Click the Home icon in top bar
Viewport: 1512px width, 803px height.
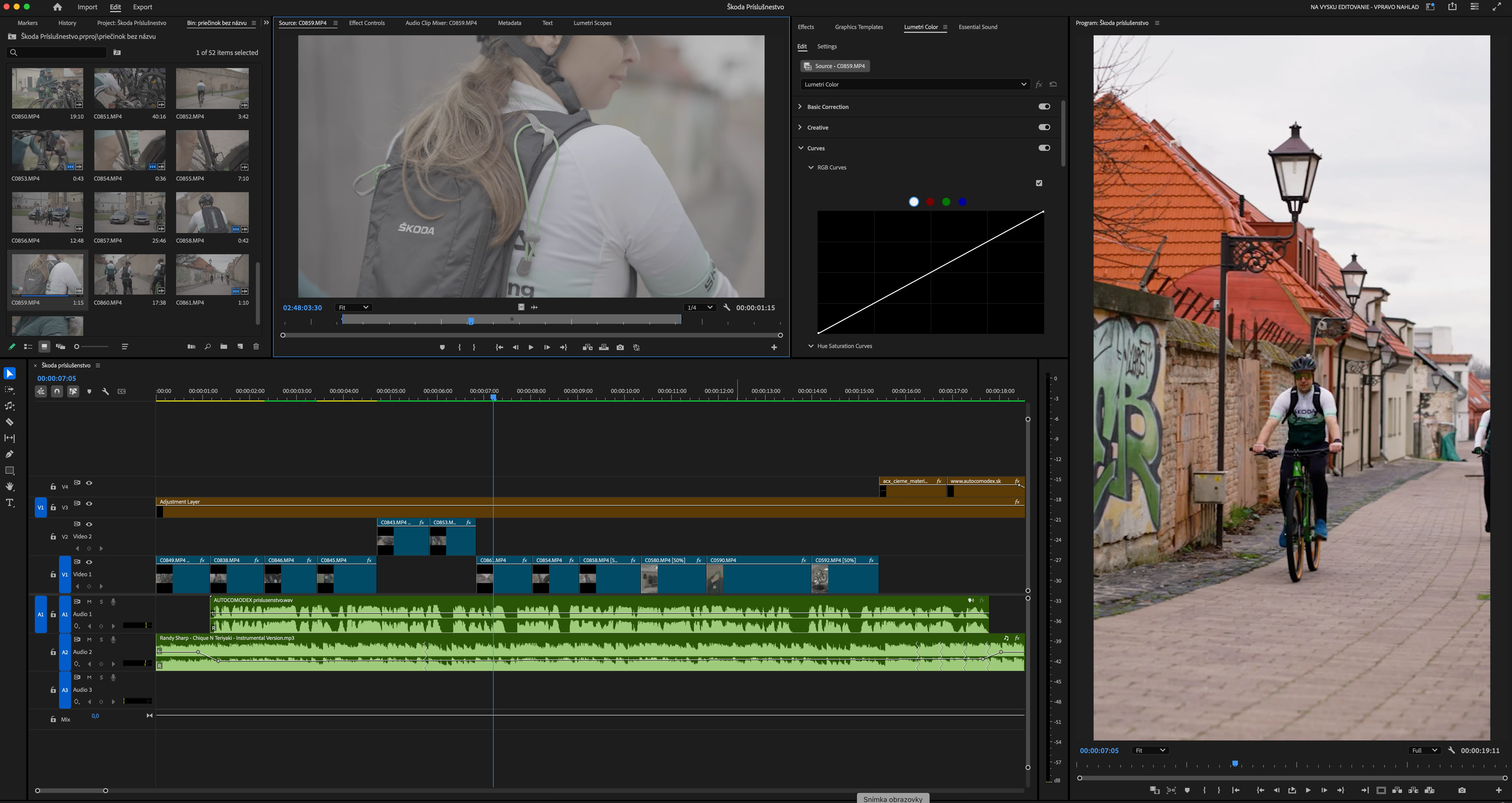pyautogui.click(x=57, y=7)
